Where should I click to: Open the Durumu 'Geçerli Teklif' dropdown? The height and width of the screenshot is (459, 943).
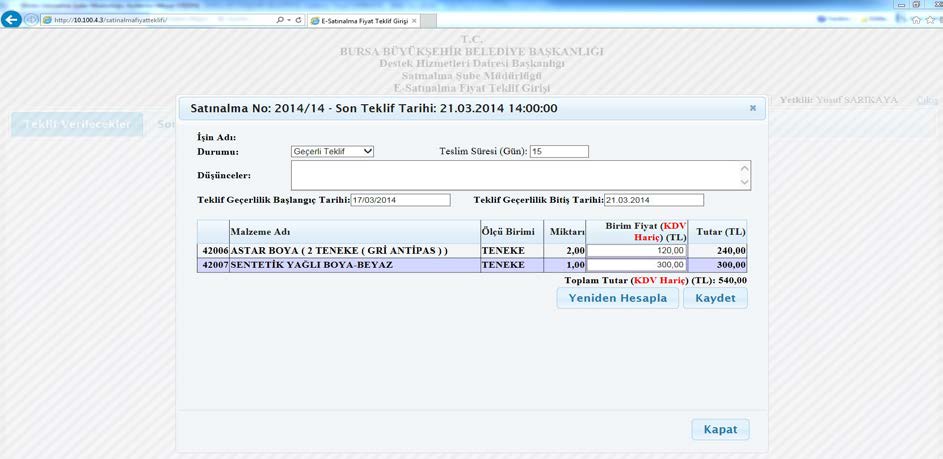point(332,151)
